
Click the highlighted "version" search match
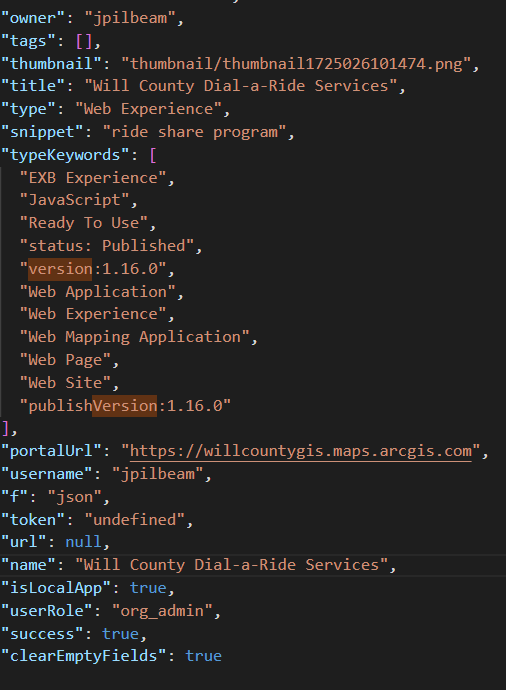(x=60, y=269)
